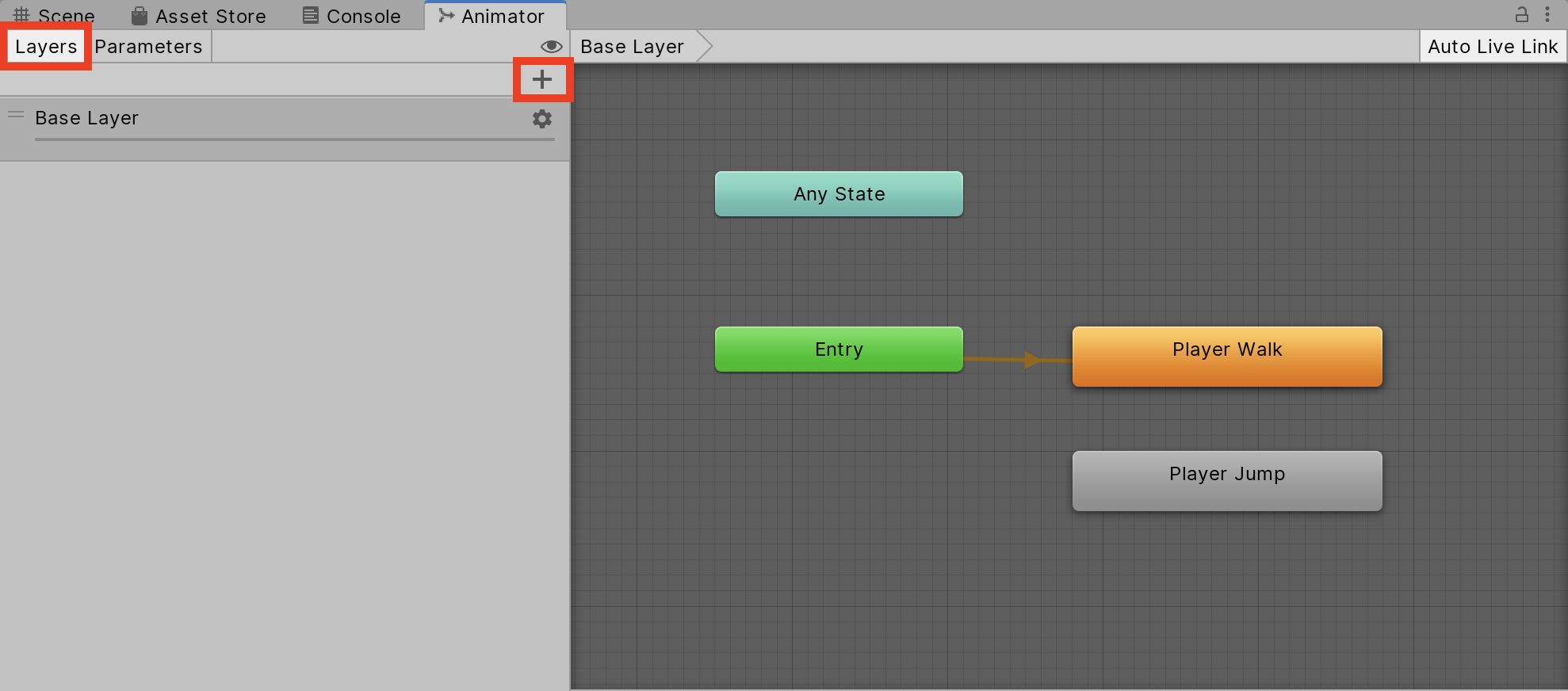Switch to the Scene tab
Image resolution: width=1568 pixels, height=691 pixels.
54,16
